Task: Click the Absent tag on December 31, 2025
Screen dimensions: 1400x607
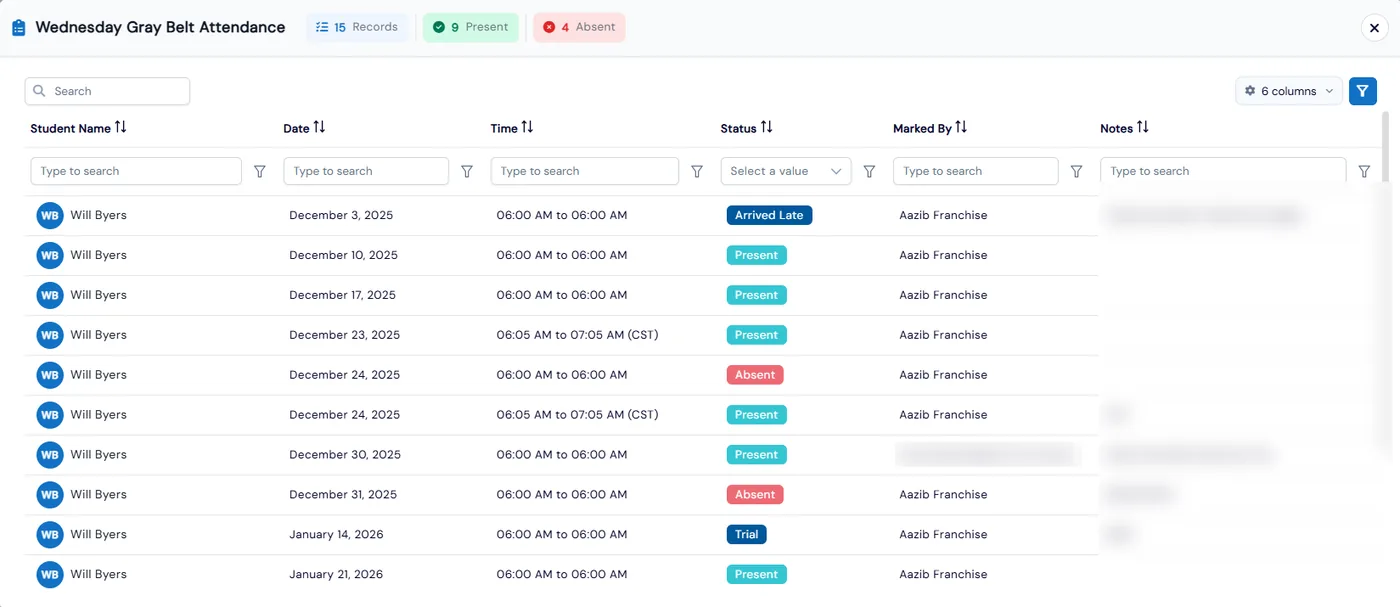Action: (755, 495)
